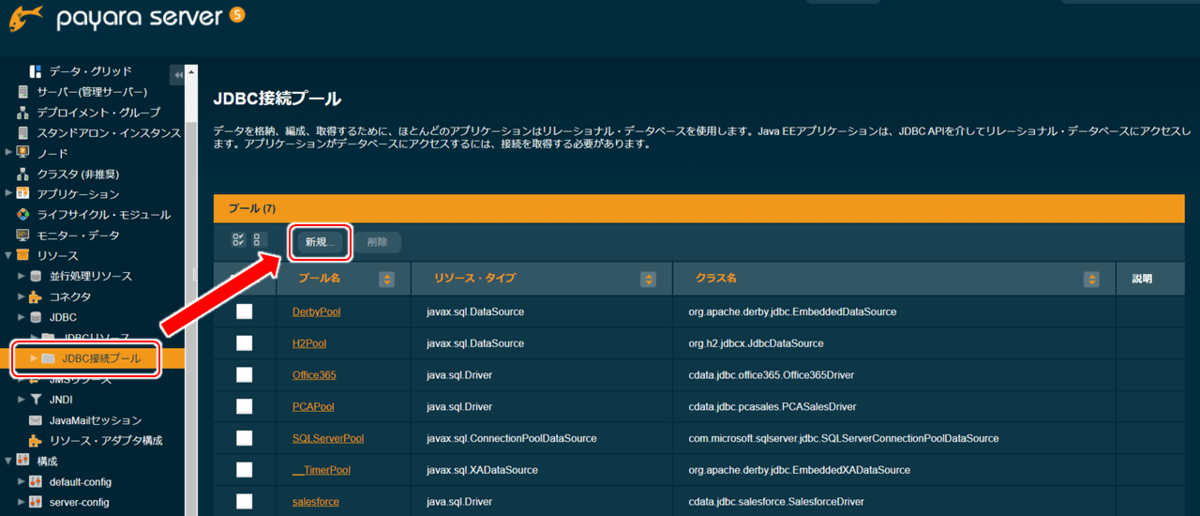
Task: Click the JavaMailセッション envelope icon
Action: 36,420
